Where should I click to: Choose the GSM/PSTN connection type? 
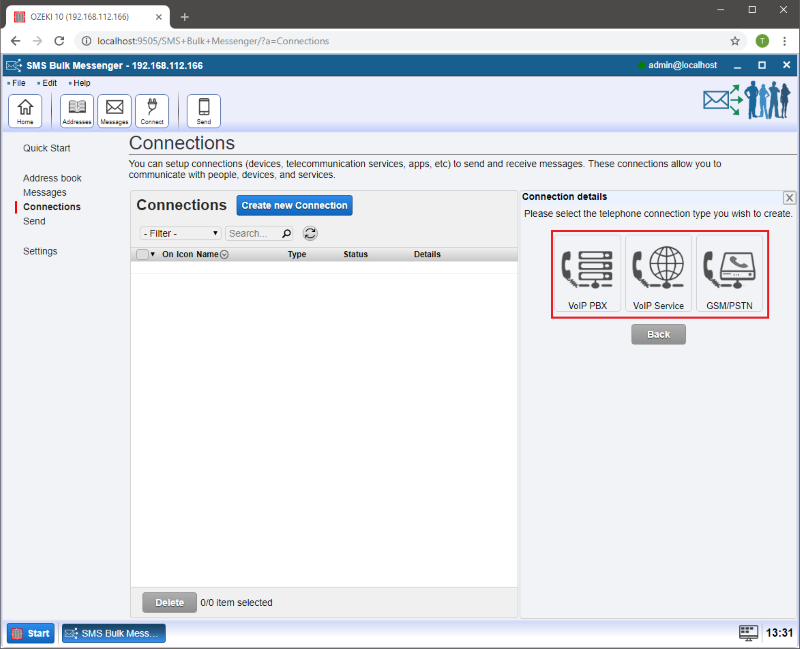point(729,274)
